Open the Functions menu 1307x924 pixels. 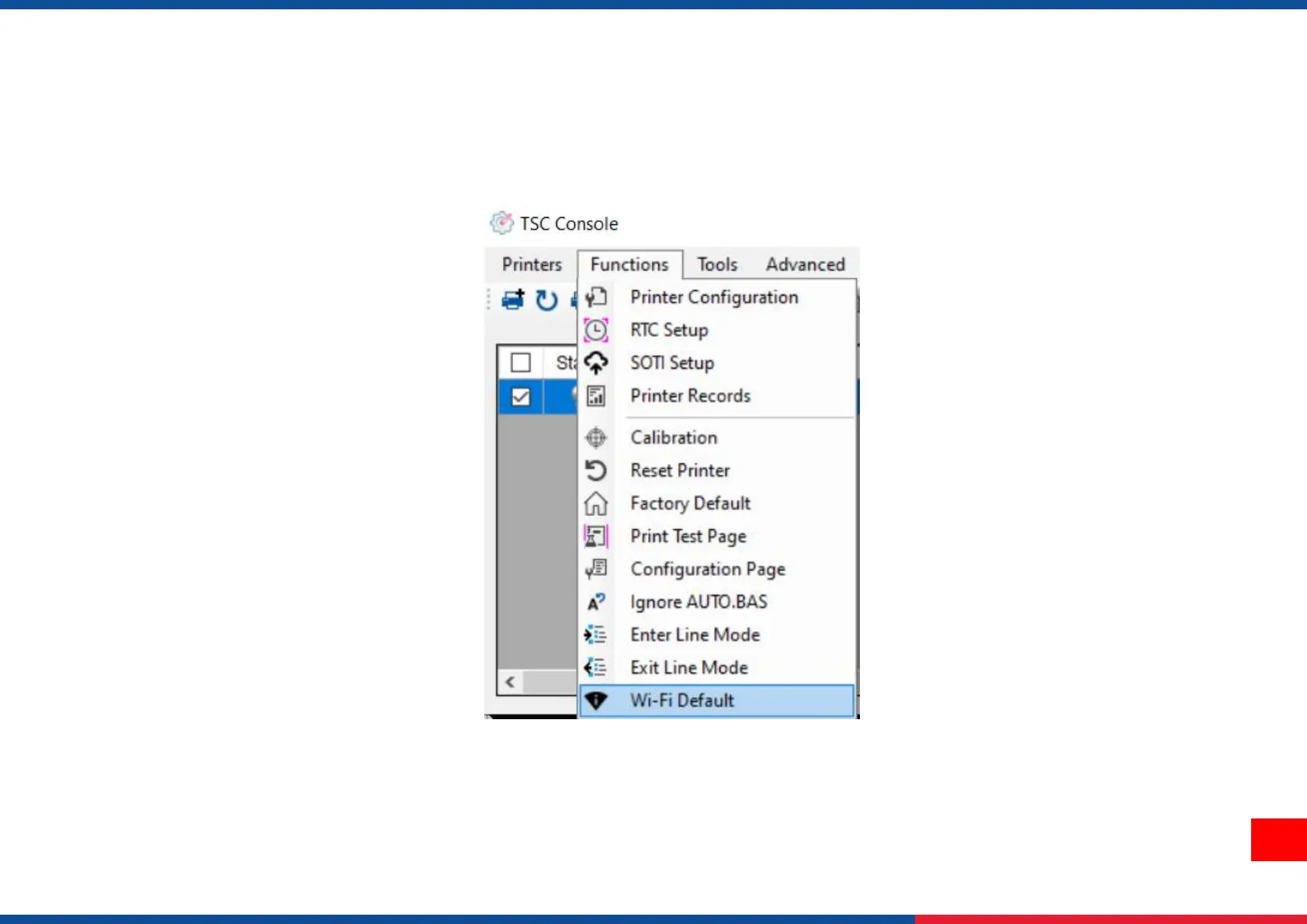629,265
